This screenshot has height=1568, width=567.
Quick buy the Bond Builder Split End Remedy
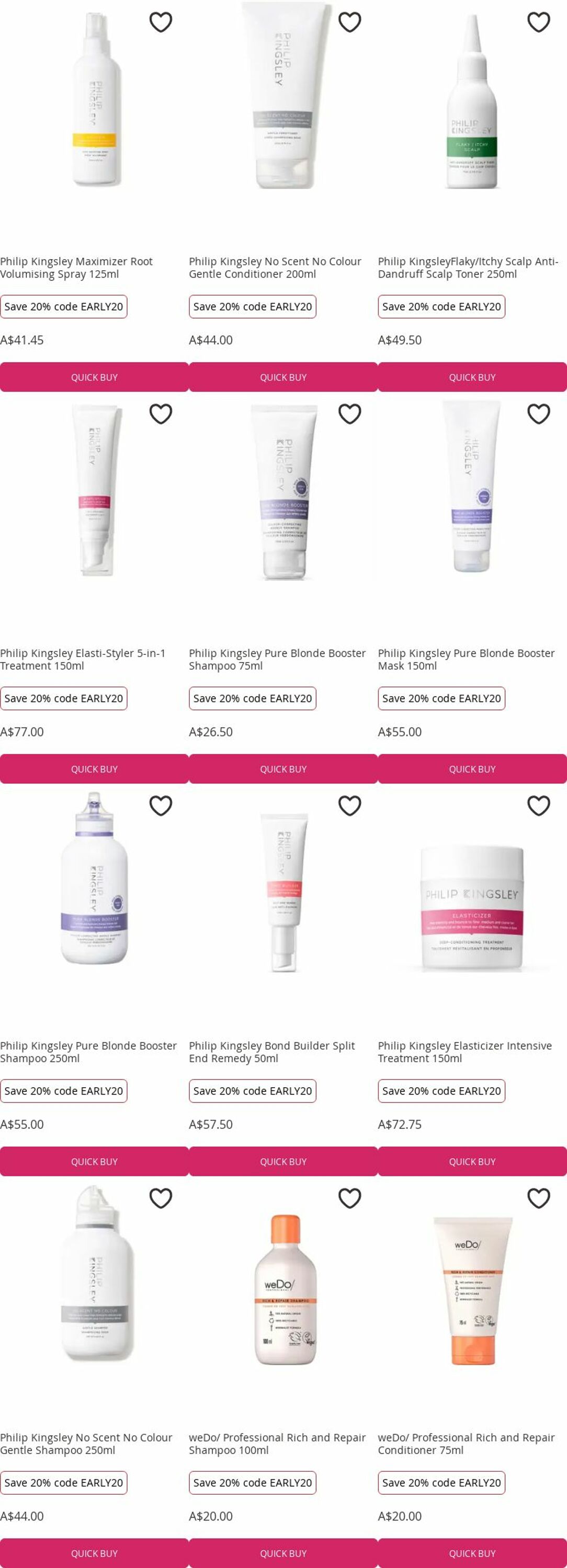click(283, 1161)
